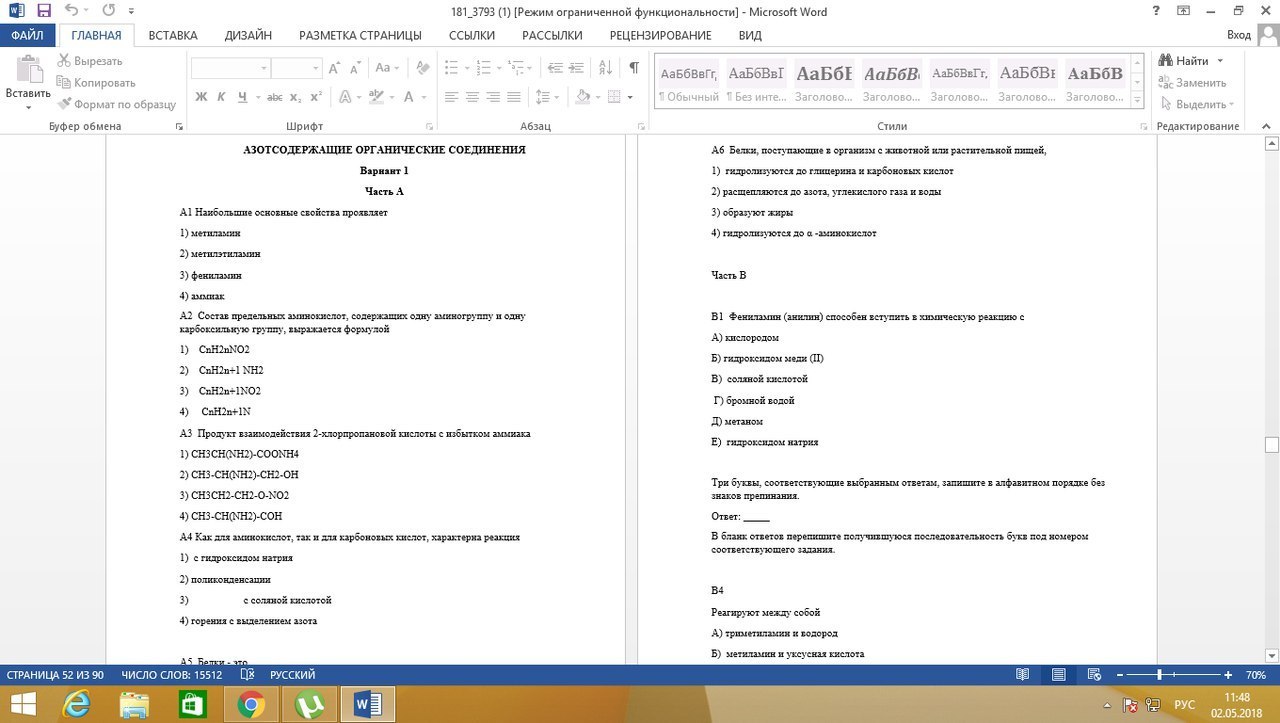Open the font size combo box
This screenshot has width=1280, height=723.
point(296,68)
